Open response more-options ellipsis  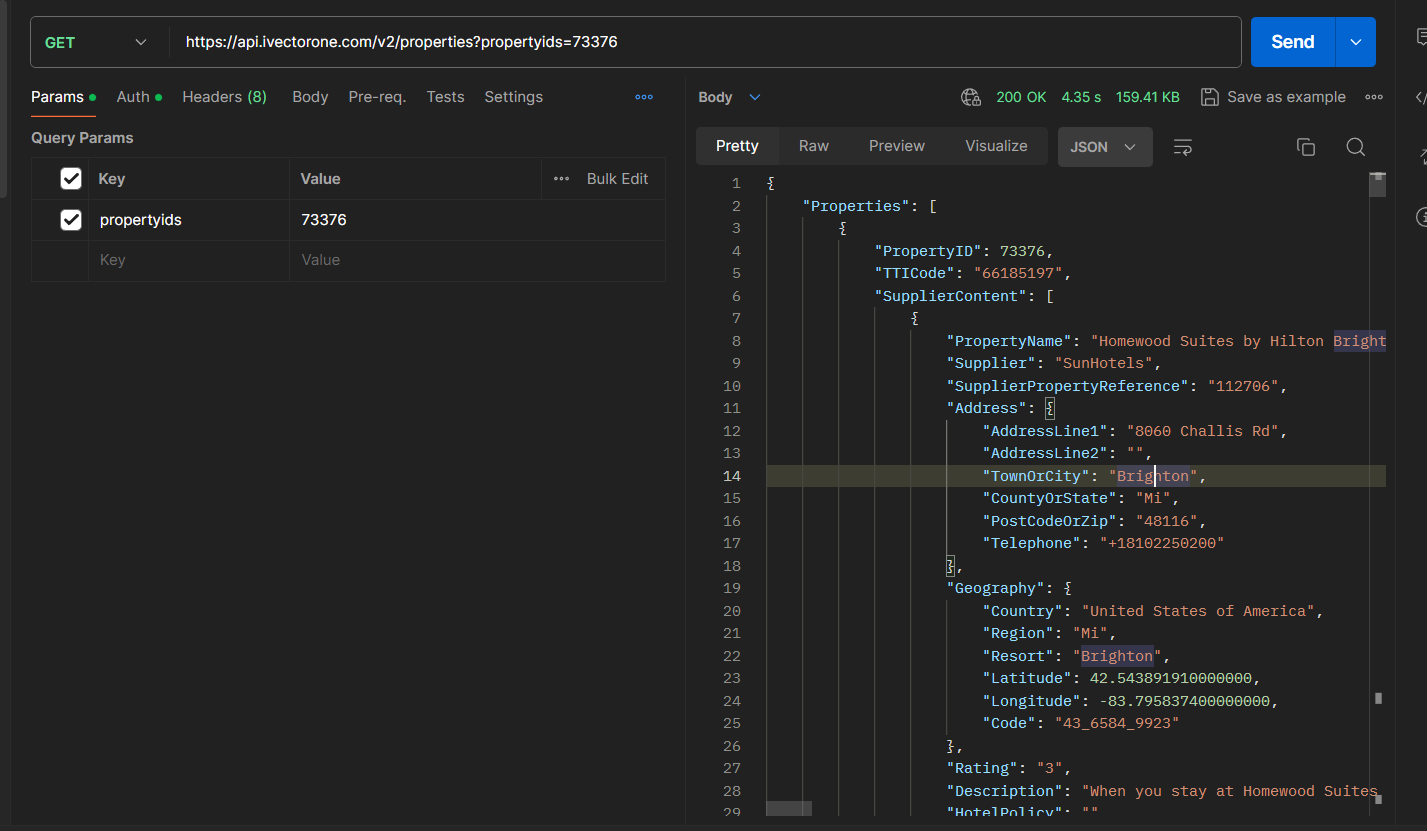1374,97
